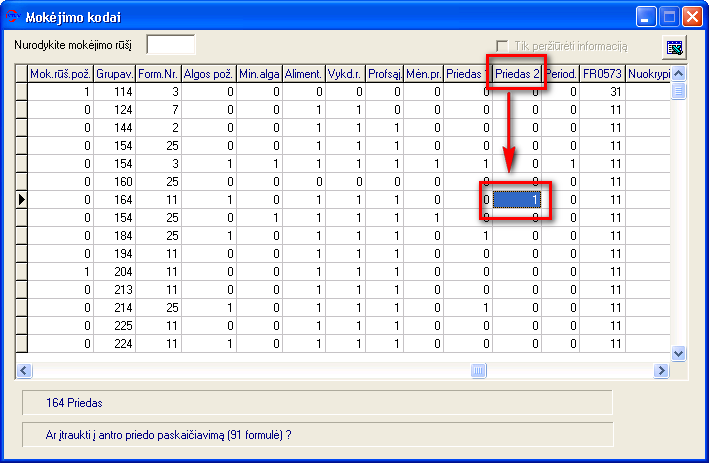709x463 pixels.
Task: Select Grupav. cell '194'
Action: click(x=114, y=254)
